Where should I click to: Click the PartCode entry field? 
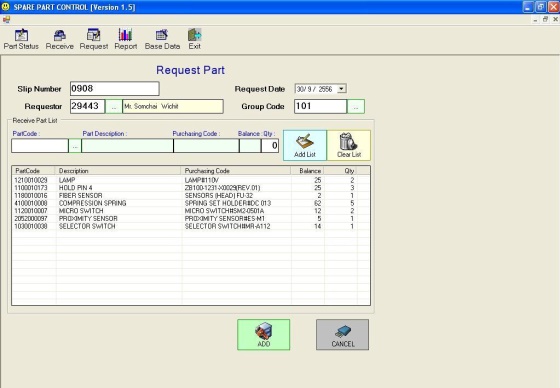40,146
